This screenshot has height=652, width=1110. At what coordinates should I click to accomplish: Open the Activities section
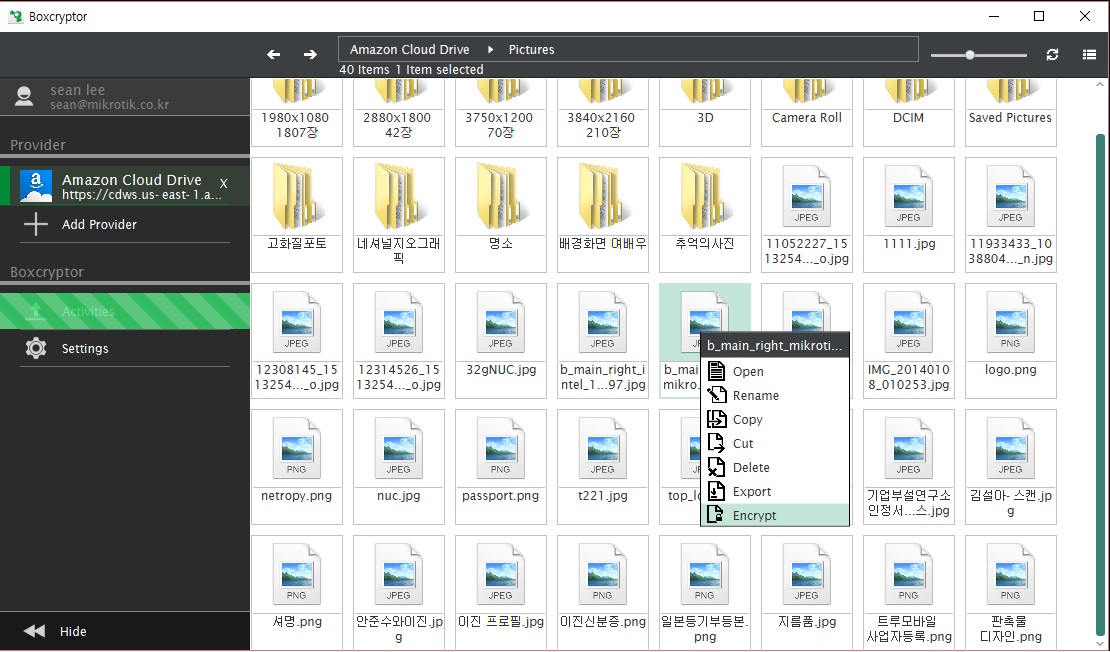[125, 311]
